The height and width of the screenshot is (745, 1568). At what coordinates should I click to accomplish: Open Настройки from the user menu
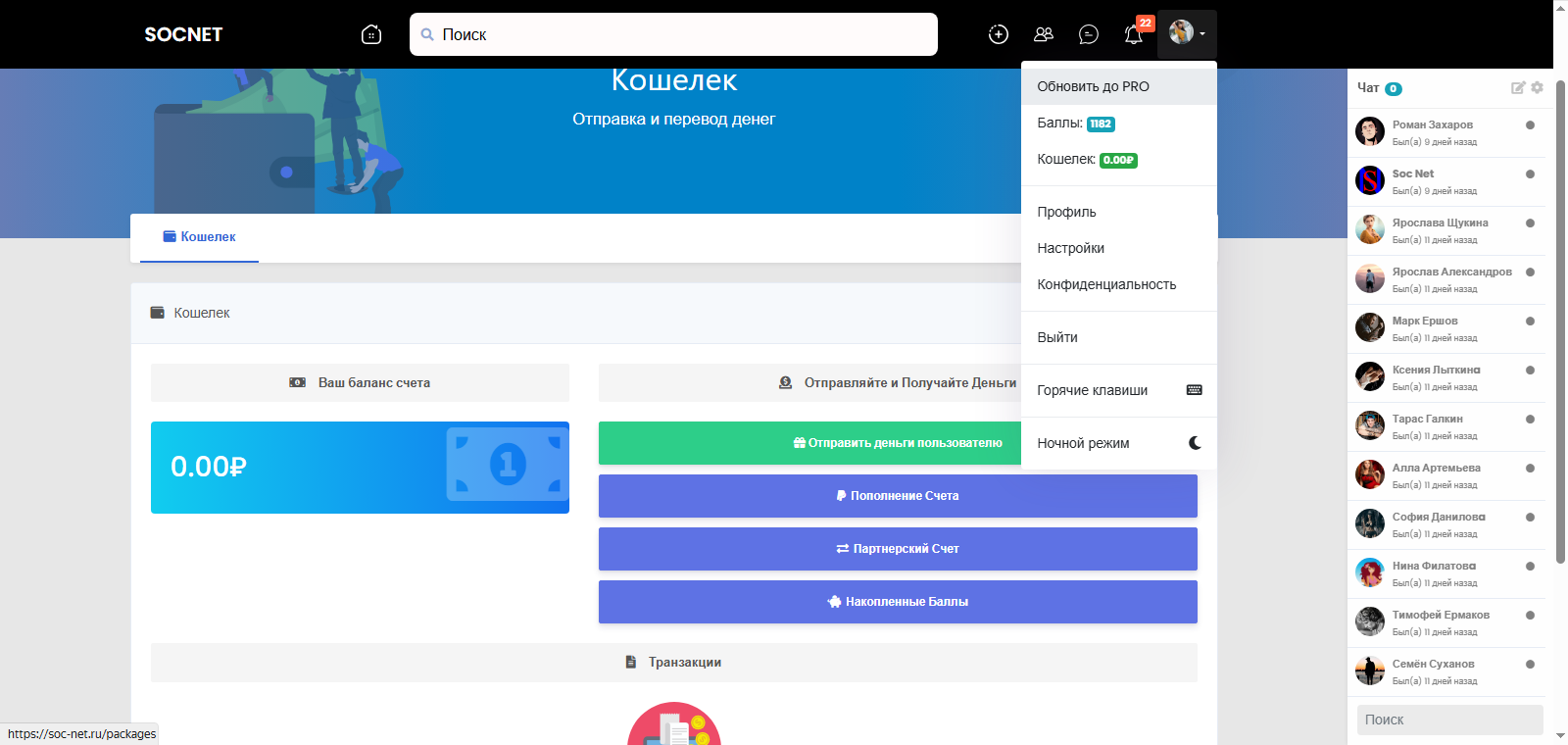click(x=1119, y=248)
